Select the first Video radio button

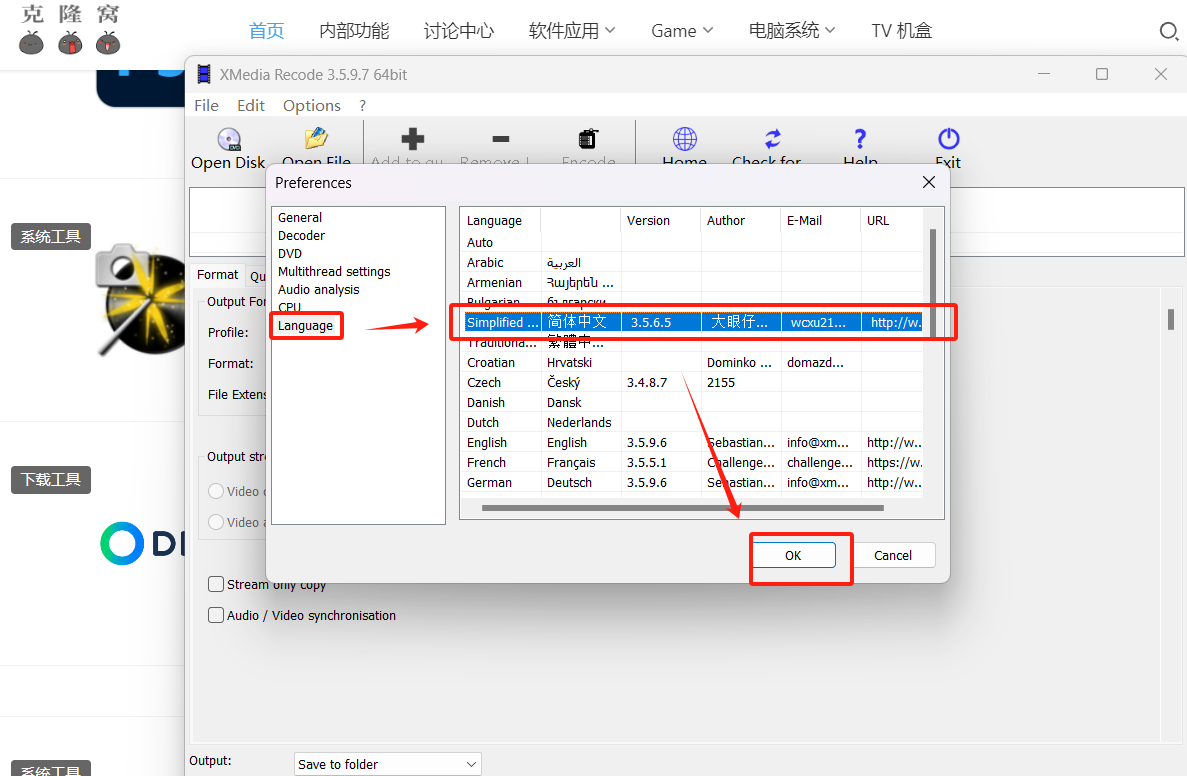click(x=216, y=491)
